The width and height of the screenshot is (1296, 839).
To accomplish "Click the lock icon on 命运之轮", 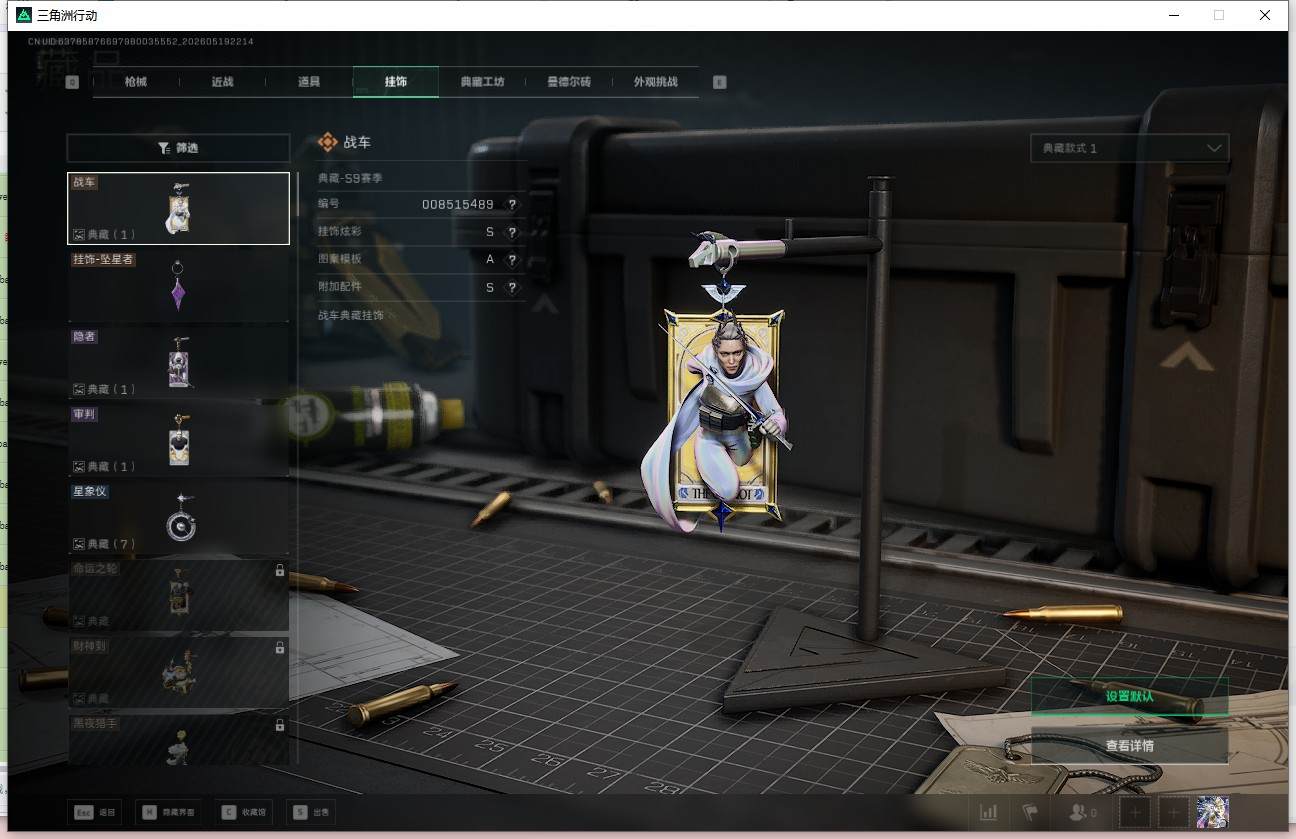I will [x=279, y=570].
